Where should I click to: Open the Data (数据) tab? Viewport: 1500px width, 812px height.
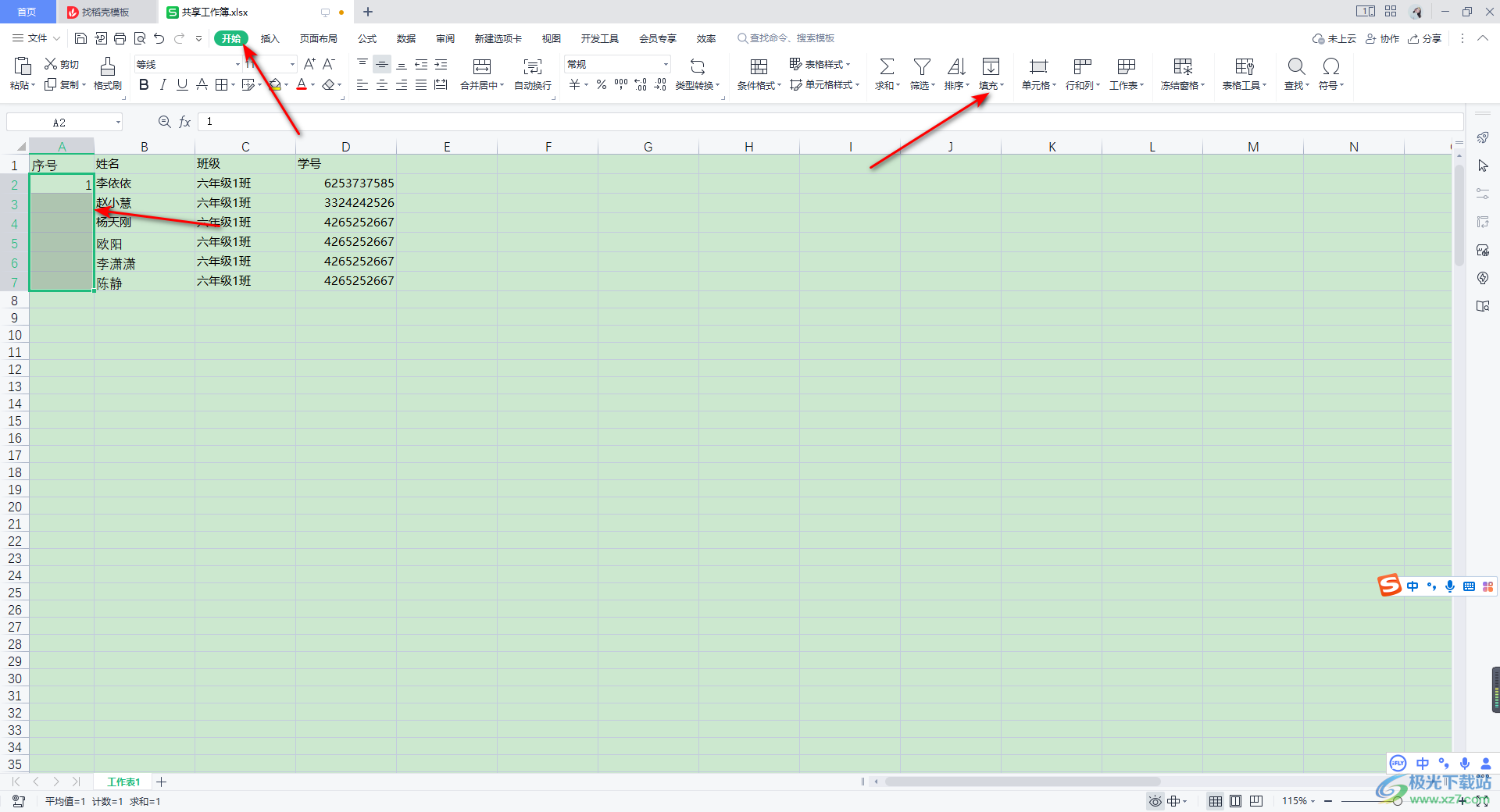point(406,38)
